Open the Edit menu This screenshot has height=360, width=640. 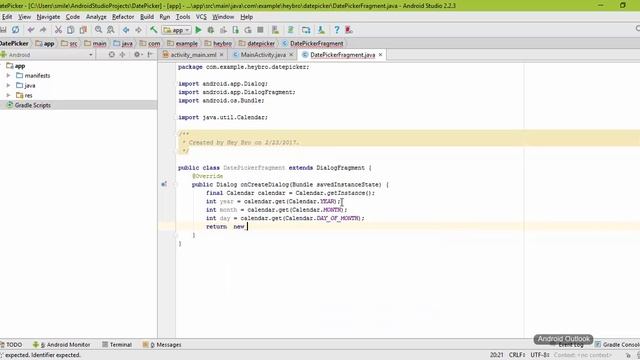[x=7, y=17]
